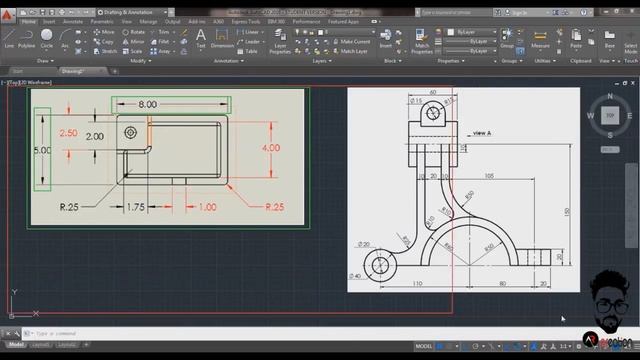The width and height of the screenshot is (640, 360).
Task: Expand the Layers panel
Action: 322,61
